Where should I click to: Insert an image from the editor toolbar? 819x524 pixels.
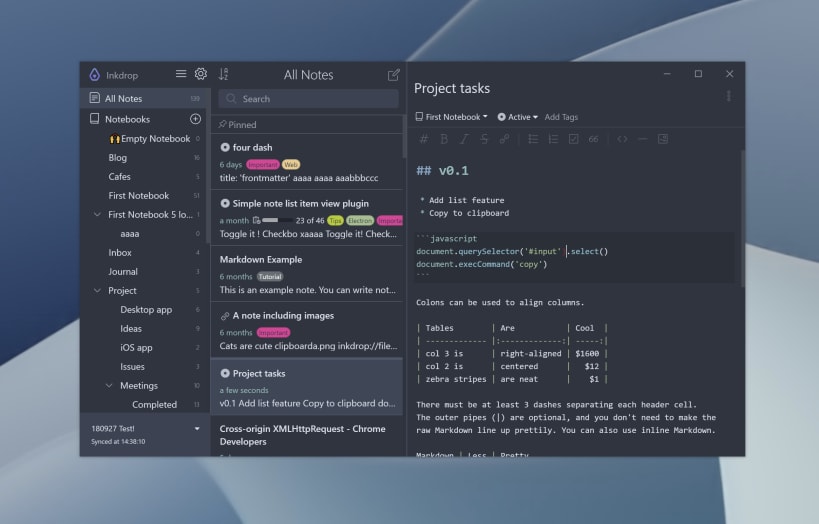[x=663, y=139]
